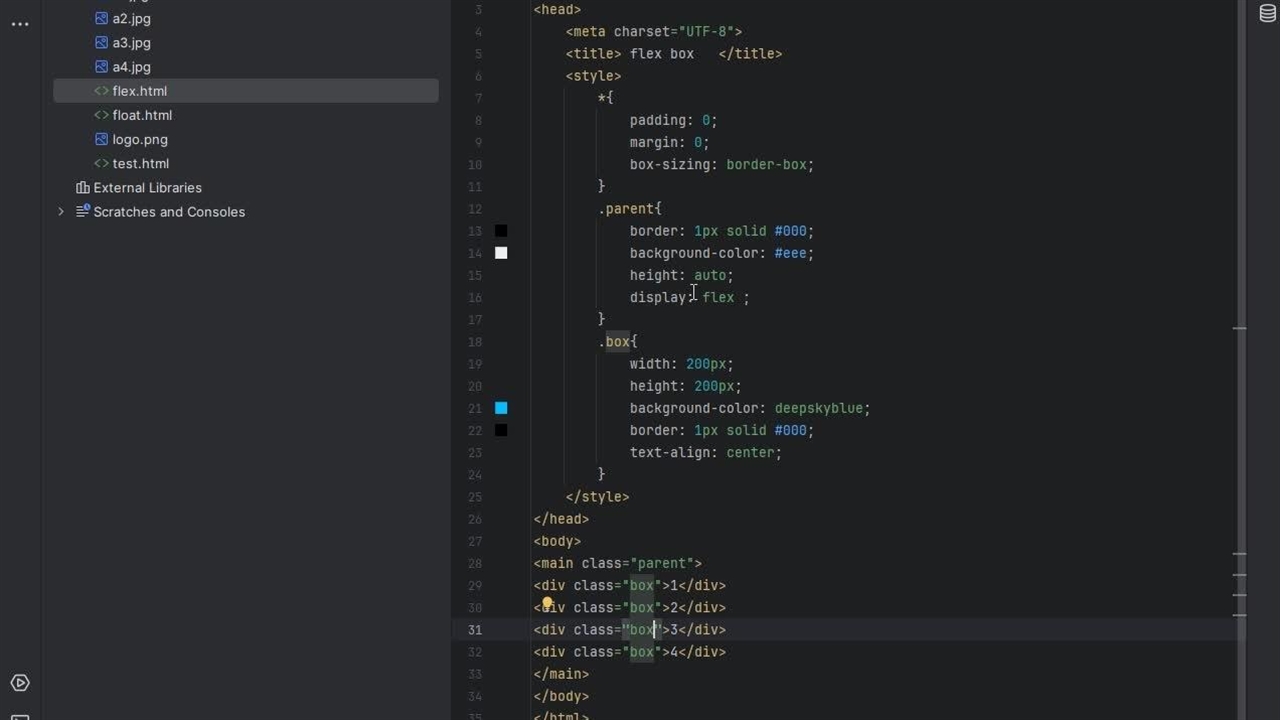
Task: Open the More tool windows ellipsis
Action: click(x=20, y=24)
